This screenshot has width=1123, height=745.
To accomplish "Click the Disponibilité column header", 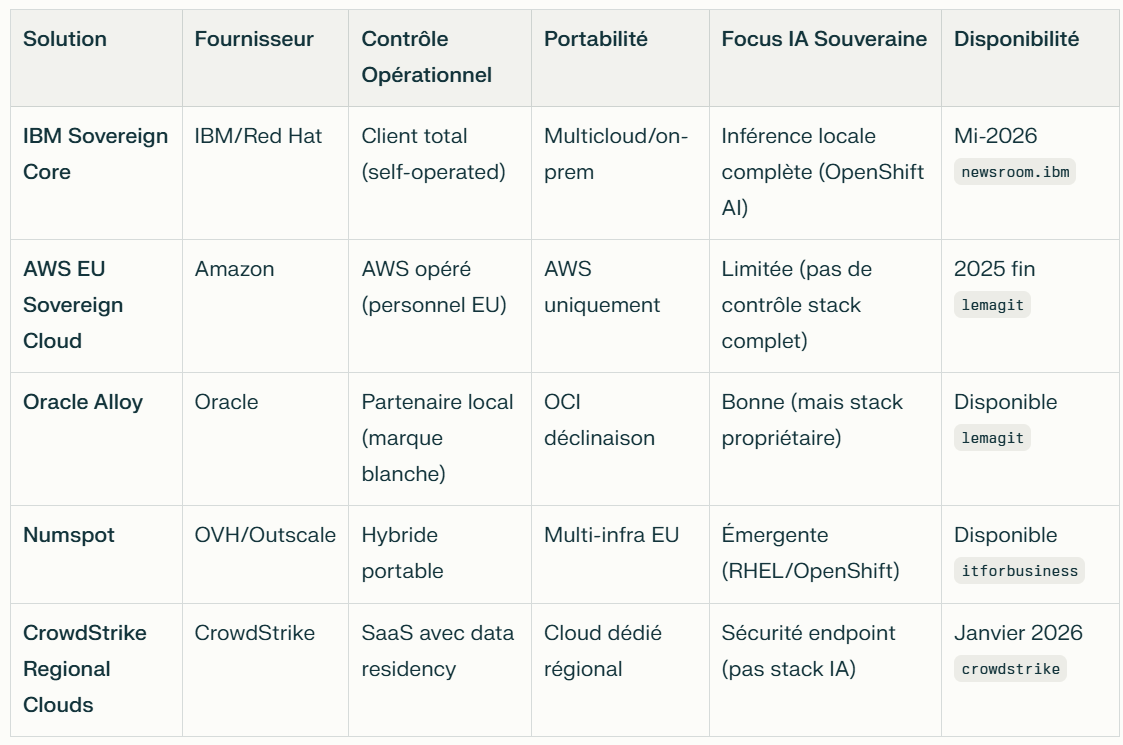I will (x=1016, y=39).
